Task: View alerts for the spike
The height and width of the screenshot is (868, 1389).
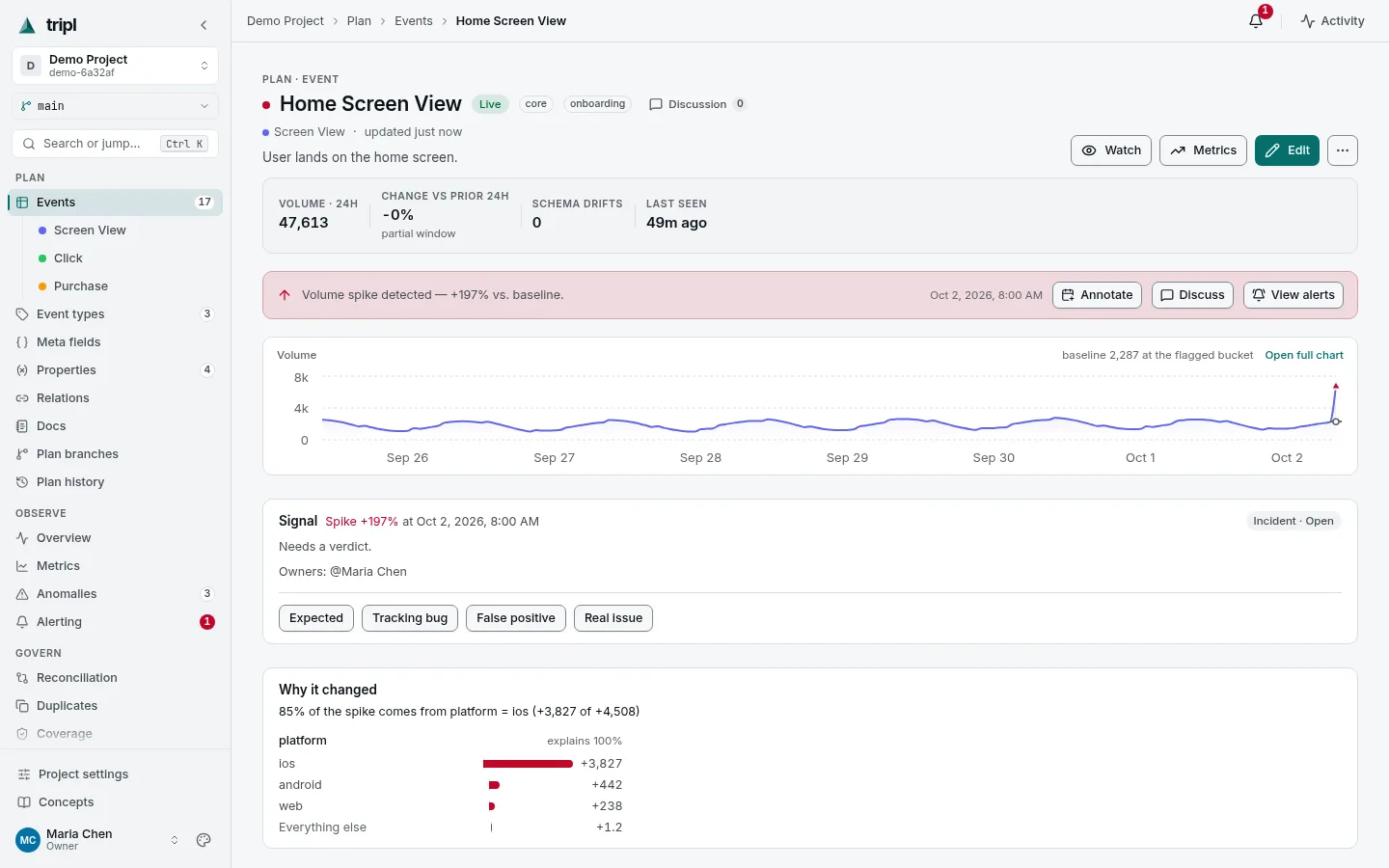Action: coord(1293,295)
